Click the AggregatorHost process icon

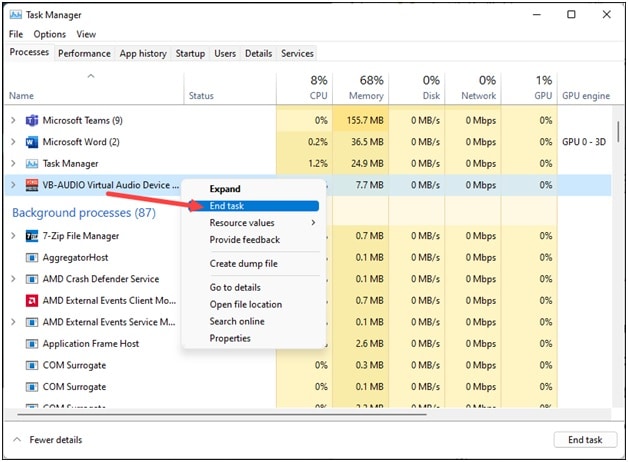click(x=32, y=258)
